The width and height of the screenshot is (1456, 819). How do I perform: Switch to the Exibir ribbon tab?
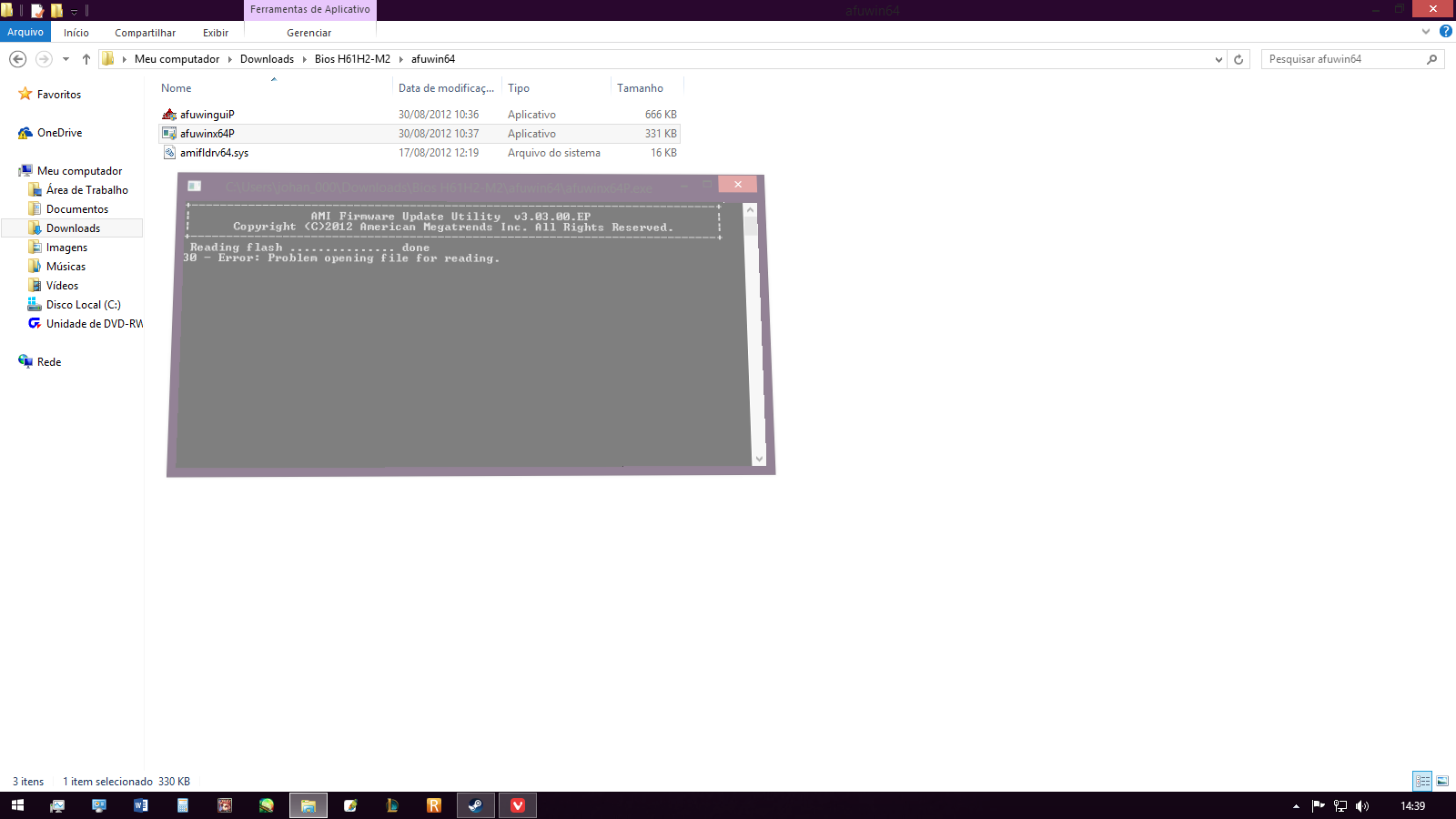coord(216,33)
